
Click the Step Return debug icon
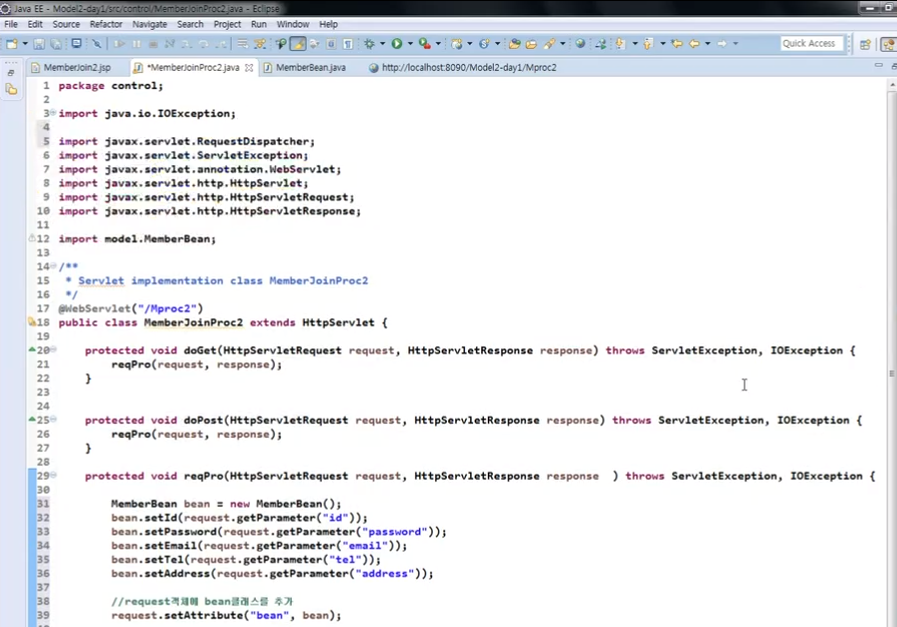220,43
